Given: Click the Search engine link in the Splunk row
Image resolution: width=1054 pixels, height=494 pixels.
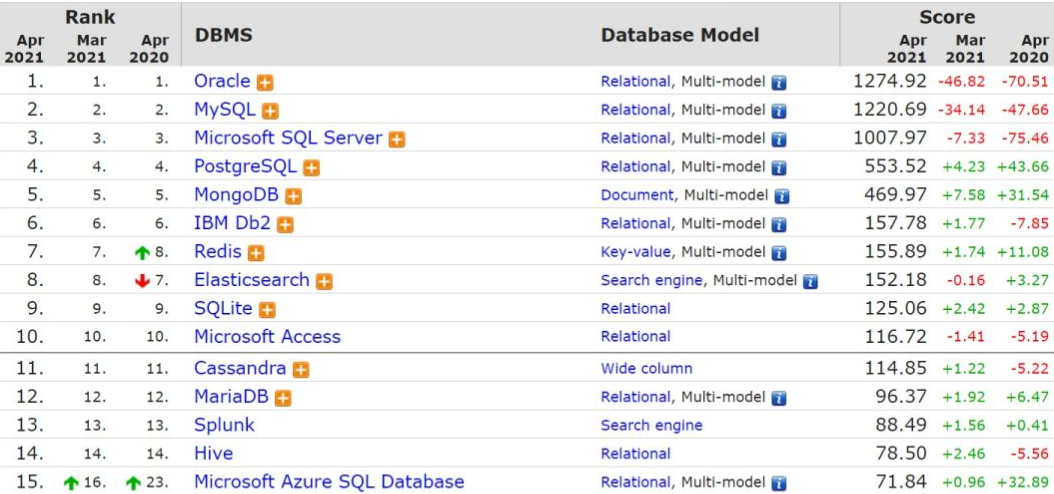Looking at the screenshot, I should (x=652, y=425).
